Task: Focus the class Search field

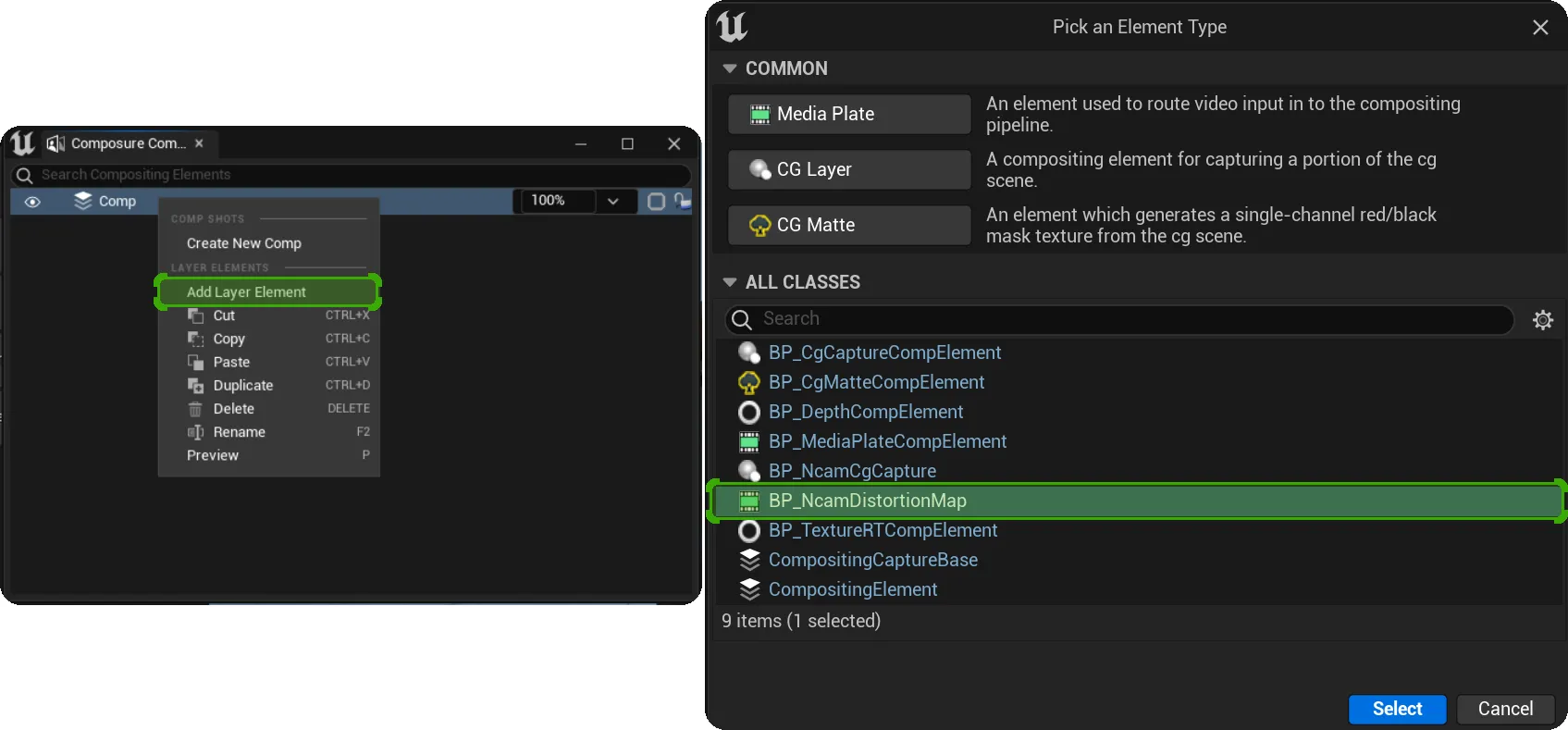Action: click(x=1119, y=319)
